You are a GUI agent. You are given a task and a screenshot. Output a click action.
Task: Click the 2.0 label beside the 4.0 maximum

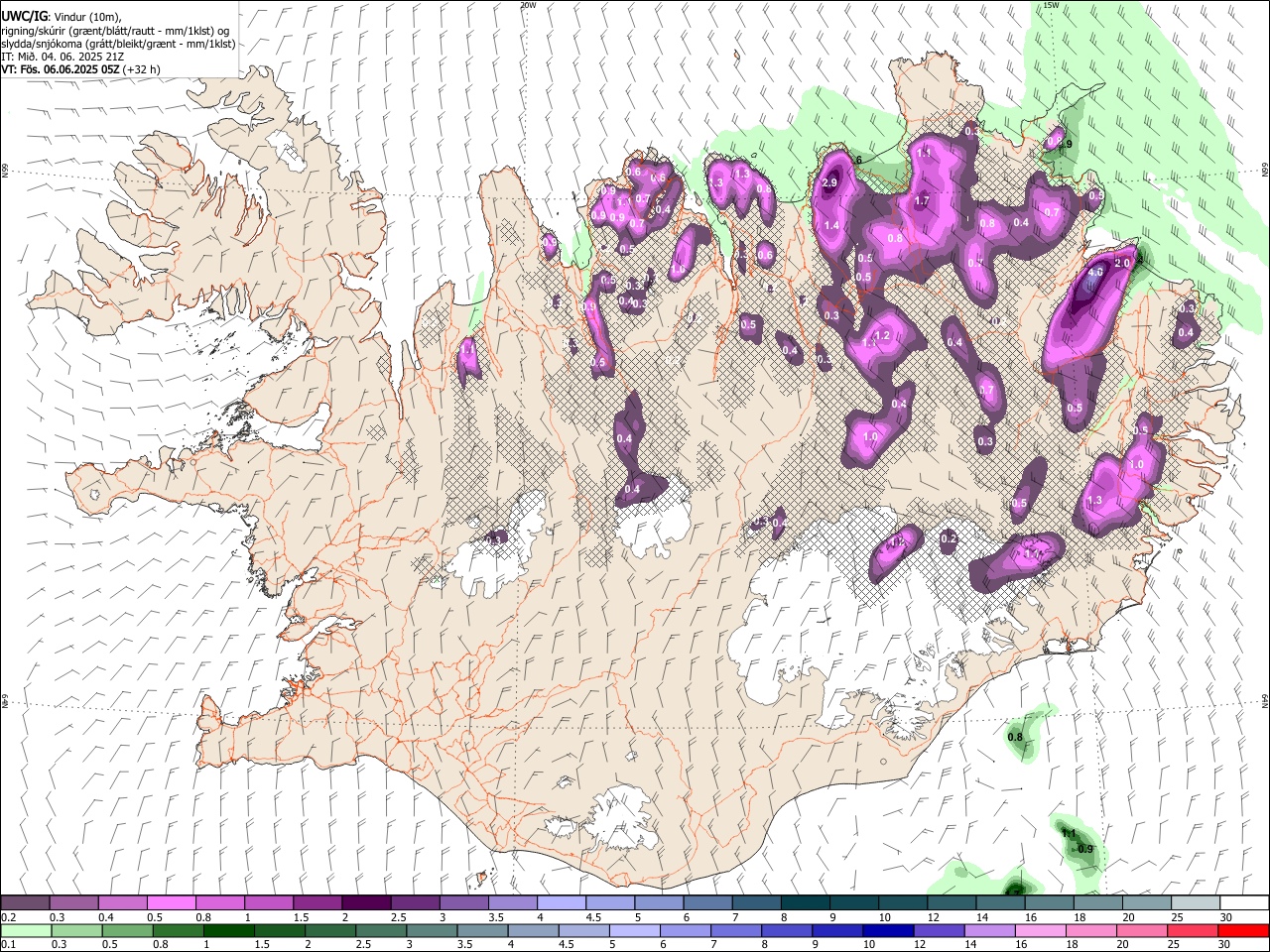tap(1123, 263)
